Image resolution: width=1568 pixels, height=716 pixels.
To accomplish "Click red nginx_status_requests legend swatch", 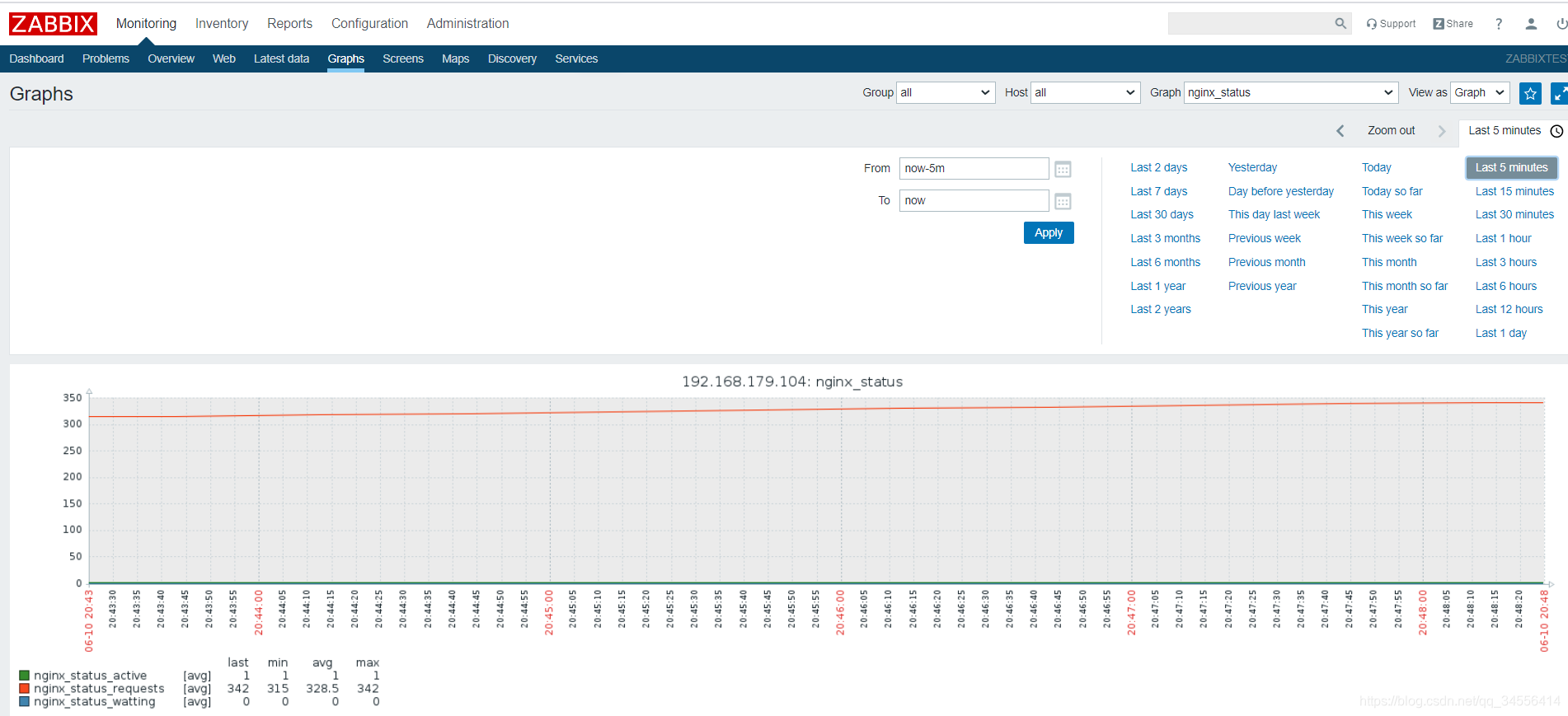I will (24, 689).
